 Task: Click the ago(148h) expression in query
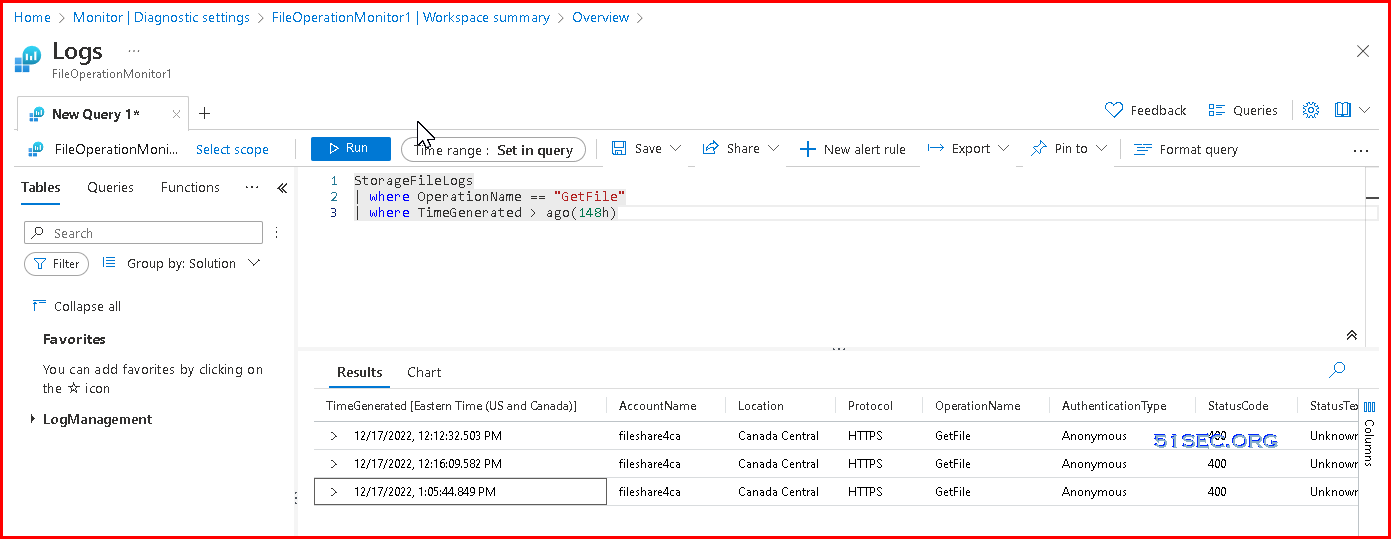[582, 213]
